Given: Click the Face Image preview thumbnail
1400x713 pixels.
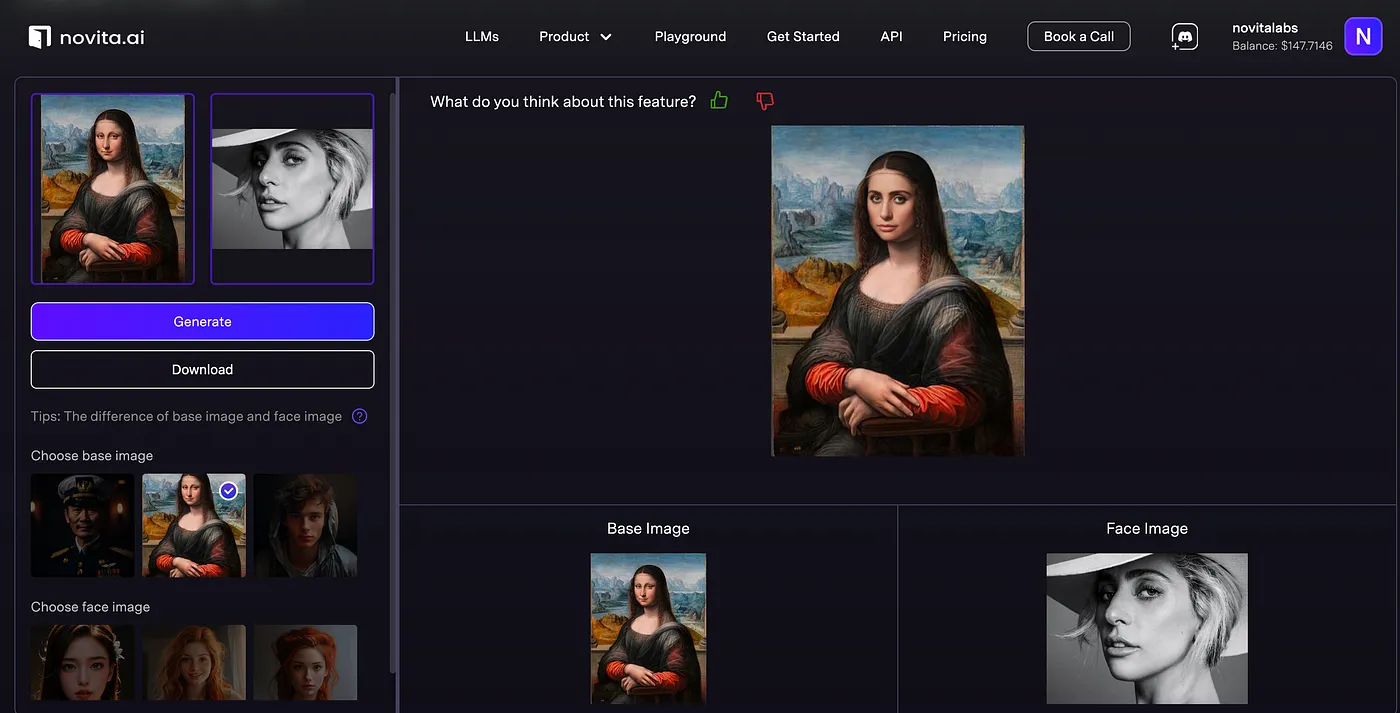Looking at the screenshot, I should (1147, 628).
